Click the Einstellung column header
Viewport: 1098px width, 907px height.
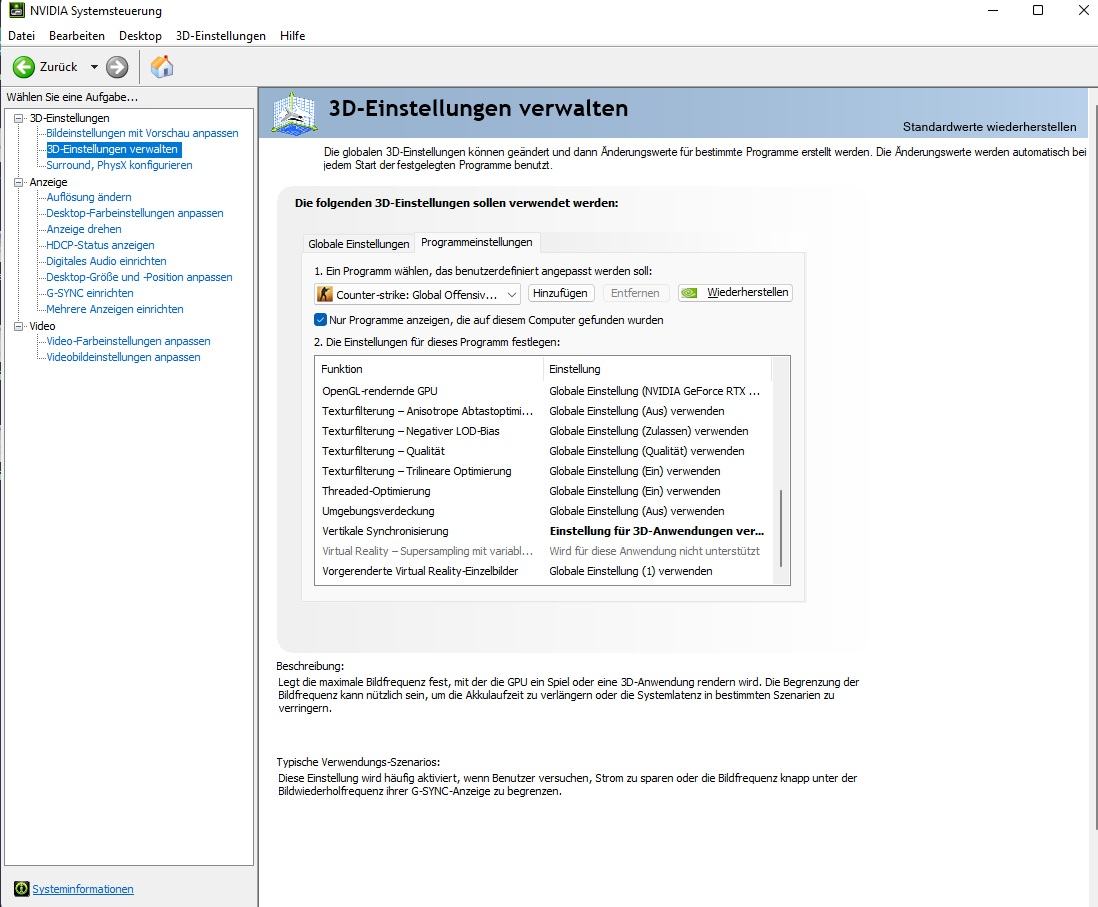657,369
